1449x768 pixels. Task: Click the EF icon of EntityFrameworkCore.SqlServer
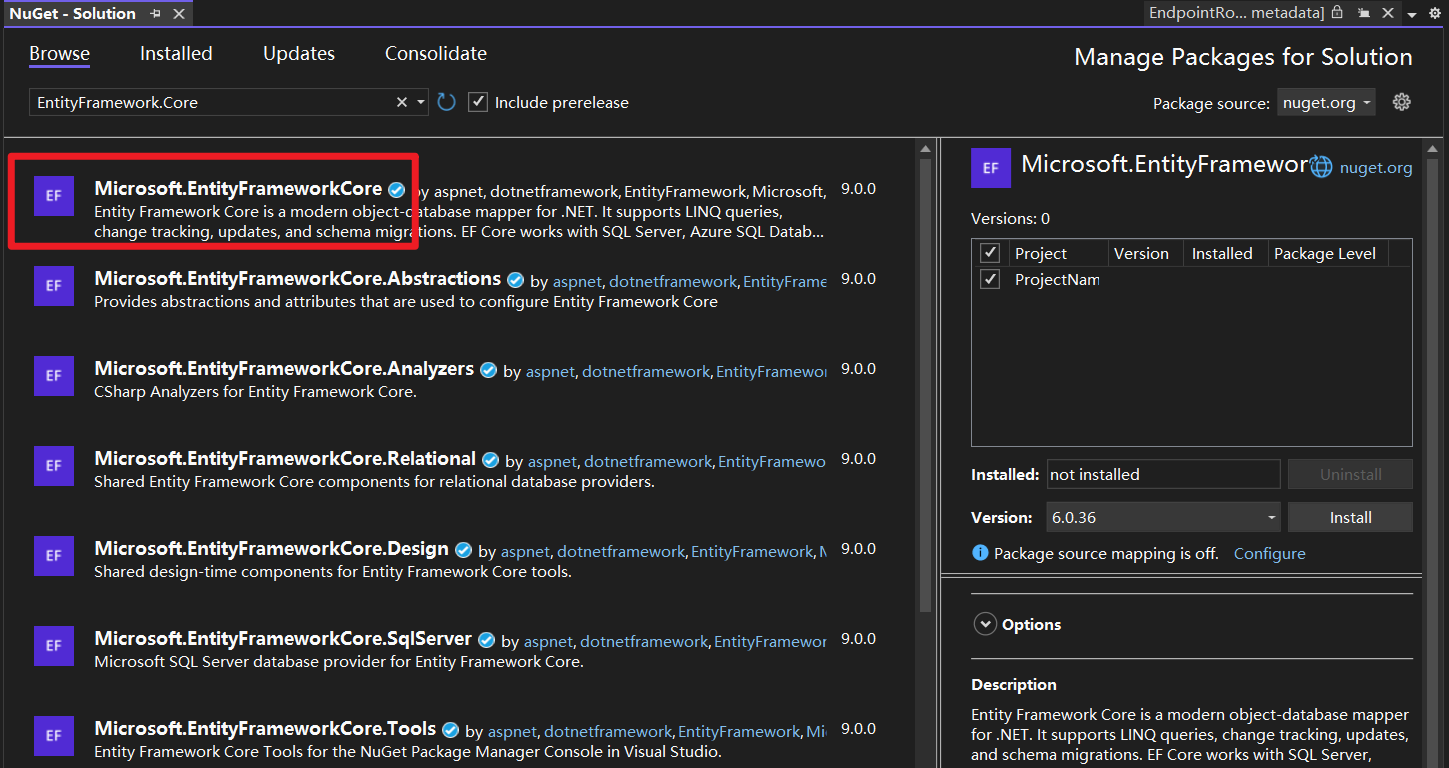[x=54, y=646]
